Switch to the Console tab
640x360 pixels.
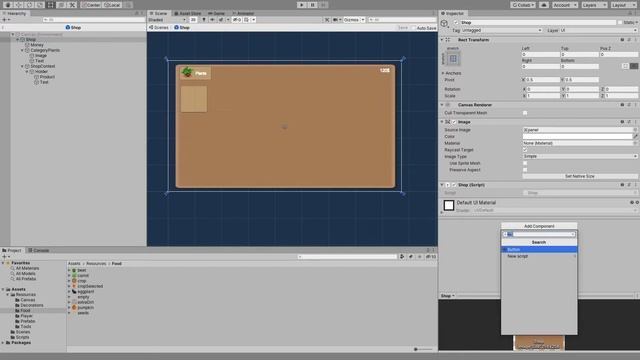click(x=39, y=250)
